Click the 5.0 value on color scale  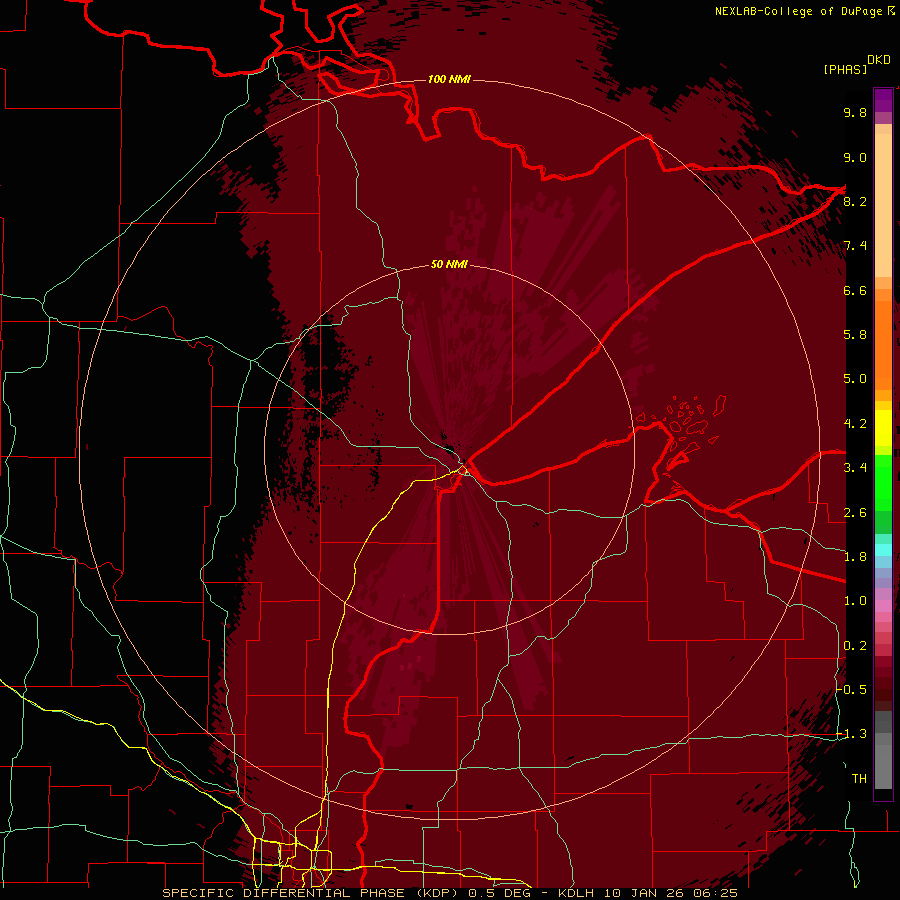[x=855, y=379]
